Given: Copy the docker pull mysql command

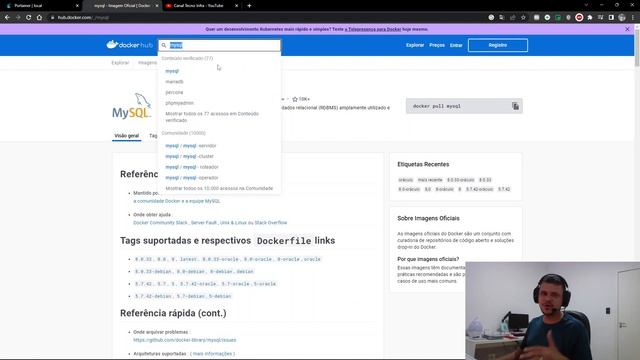Looking at the screenshot, I should 516,106.
